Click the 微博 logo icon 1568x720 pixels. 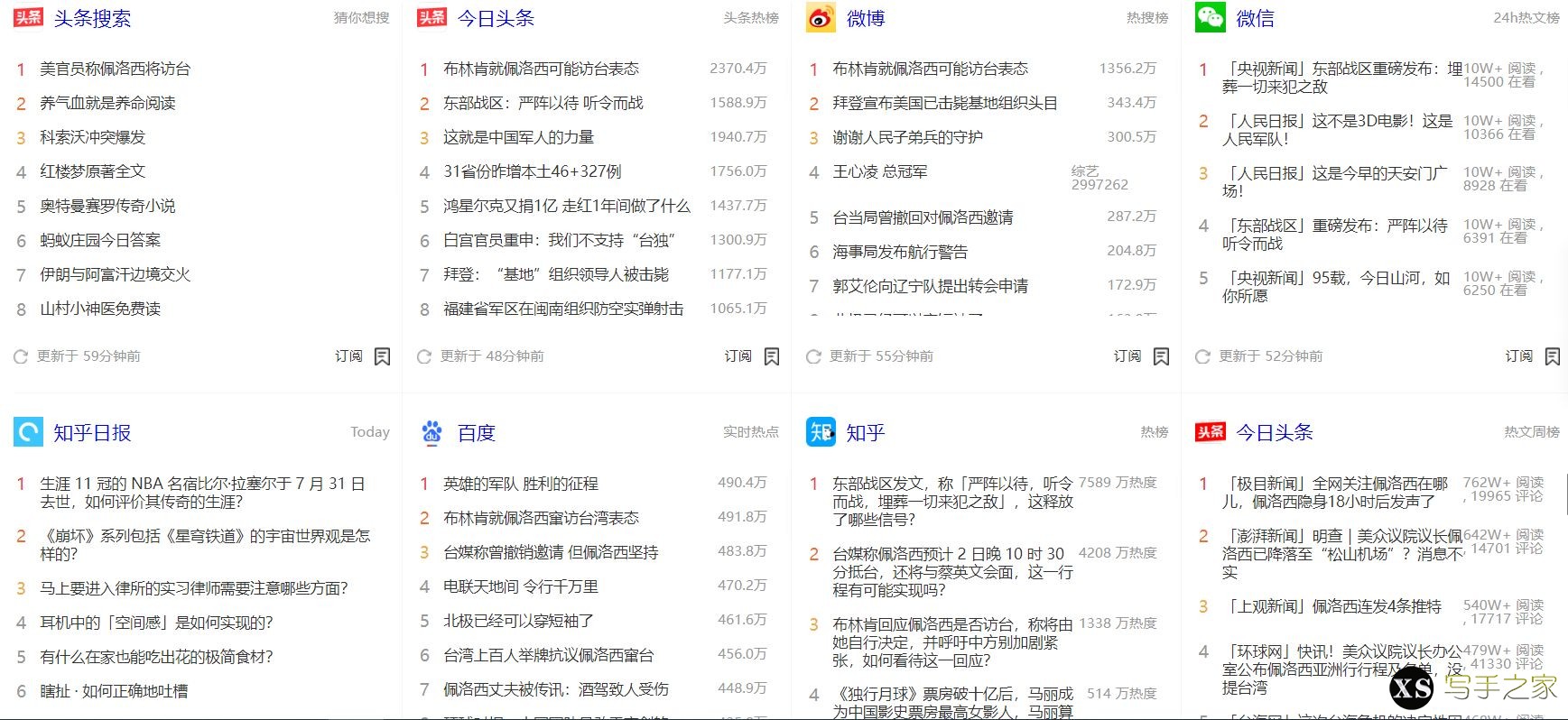pos(821,17)
